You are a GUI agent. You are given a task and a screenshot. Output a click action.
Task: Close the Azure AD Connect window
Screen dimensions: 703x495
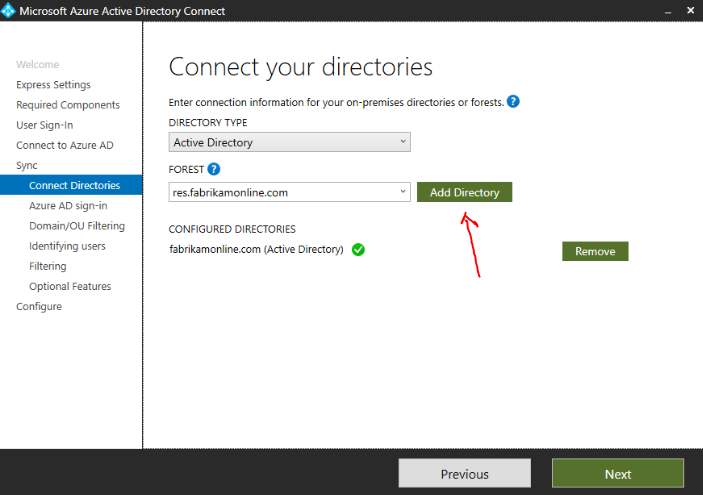tap(690, 10)
